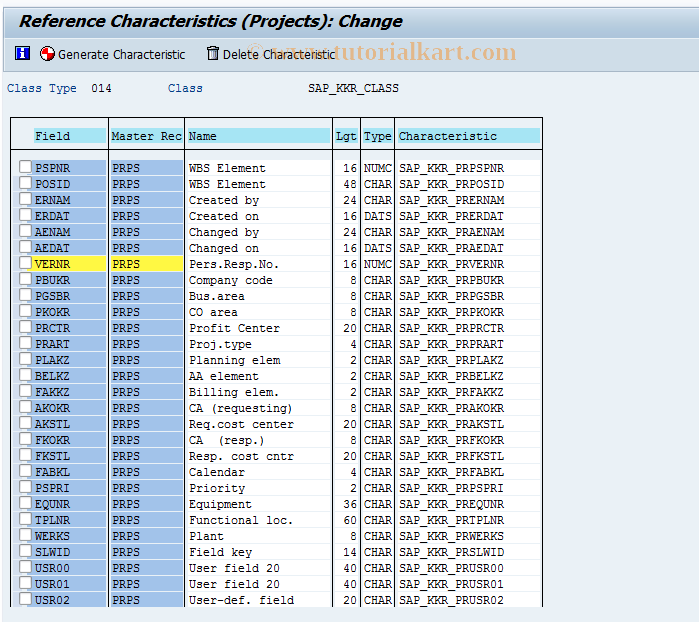
Task: Toggle the USR02 row checkbox
Action: [25, 599]
